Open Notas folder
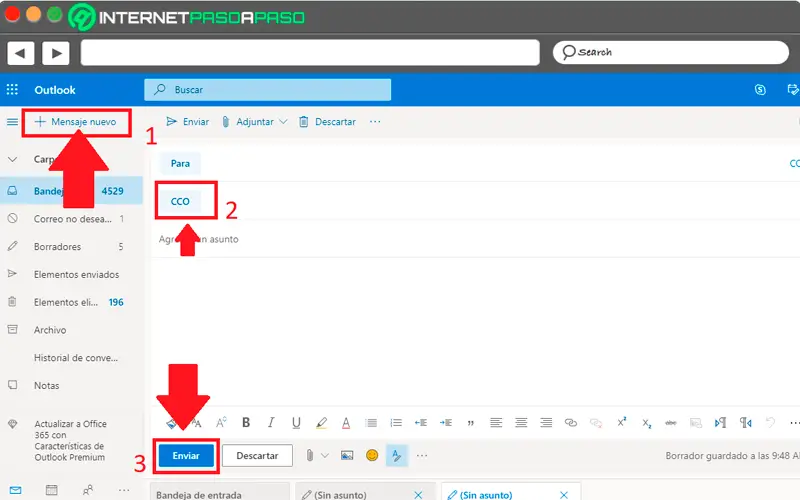 [x=71, y=386]
